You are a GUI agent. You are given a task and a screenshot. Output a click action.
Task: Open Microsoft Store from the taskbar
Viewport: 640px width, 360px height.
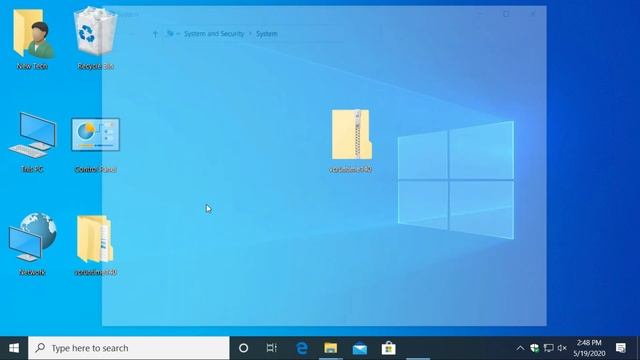coord(388,348)
